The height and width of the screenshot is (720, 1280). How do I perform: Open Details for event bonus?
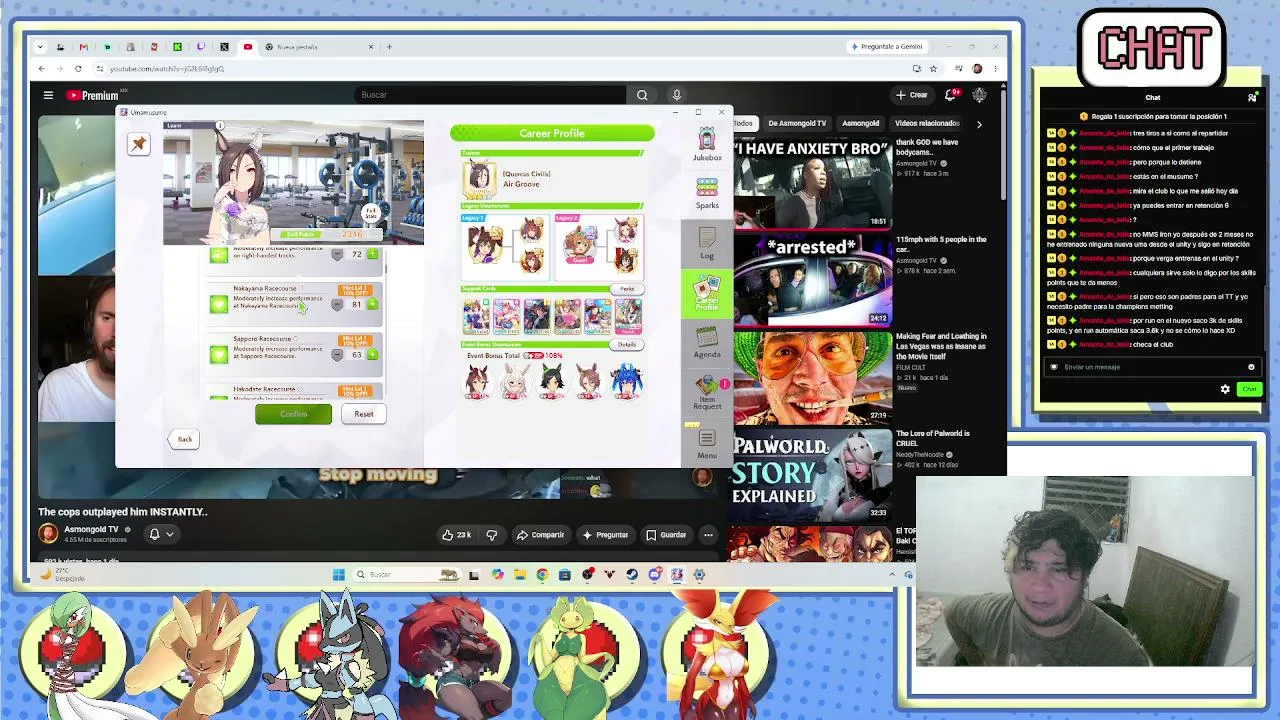(x=627, y=344)
